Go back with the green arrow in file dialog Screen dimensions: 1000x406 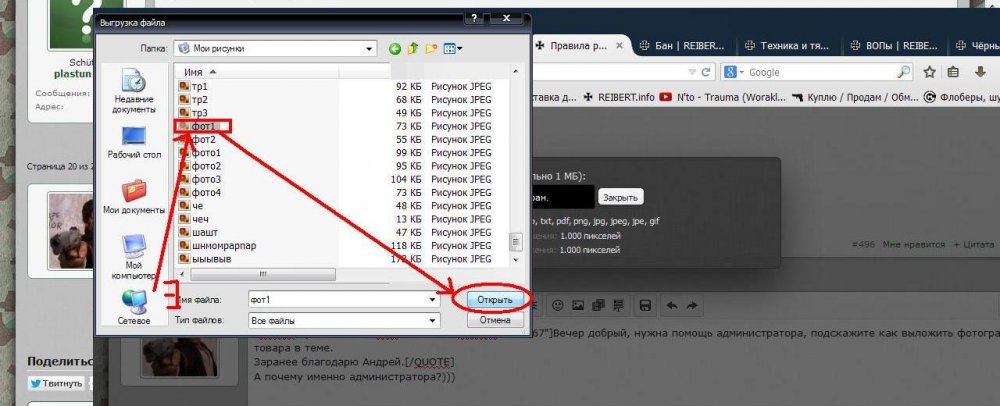point(395,48)
